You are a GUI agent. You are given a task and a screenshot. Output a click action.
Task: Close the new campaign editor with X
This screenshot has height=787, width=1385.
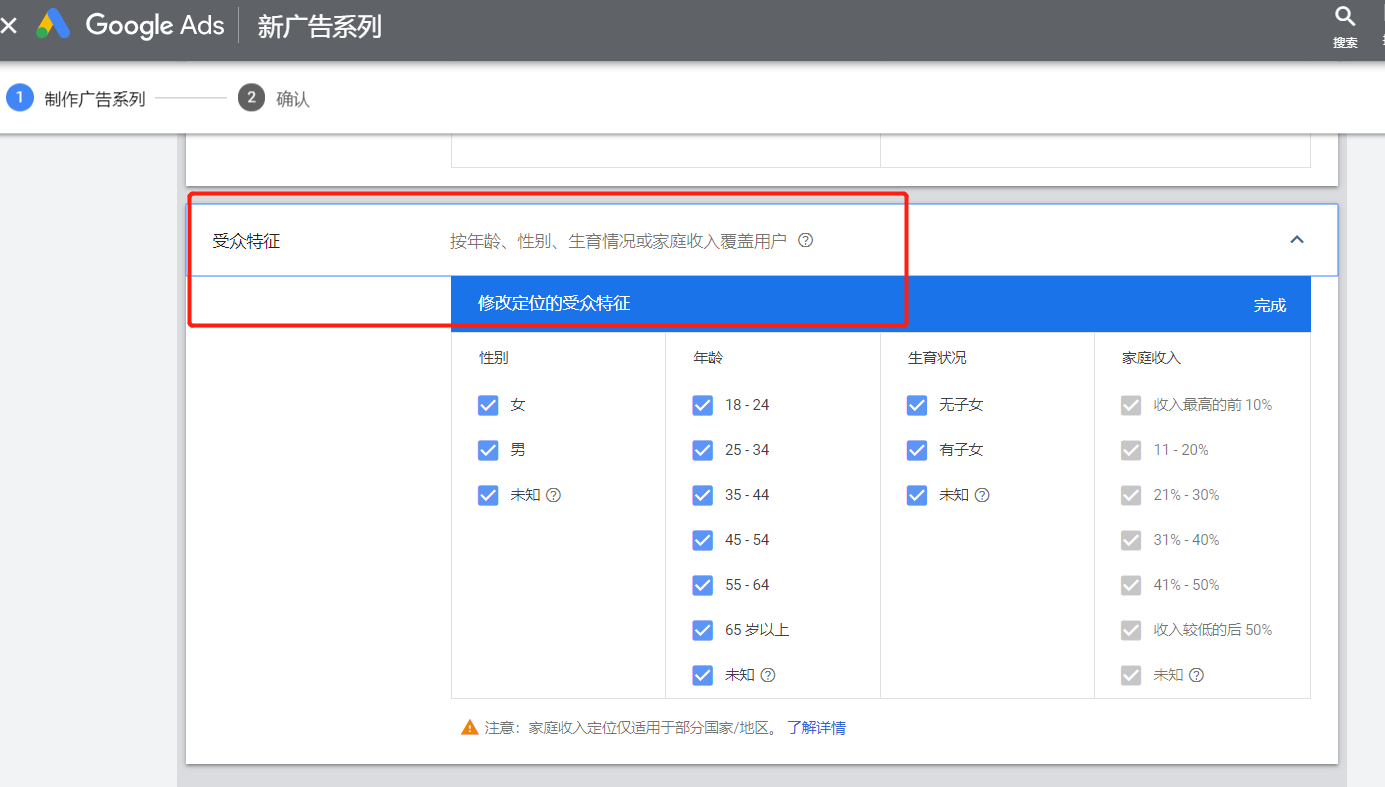point(9,25)
